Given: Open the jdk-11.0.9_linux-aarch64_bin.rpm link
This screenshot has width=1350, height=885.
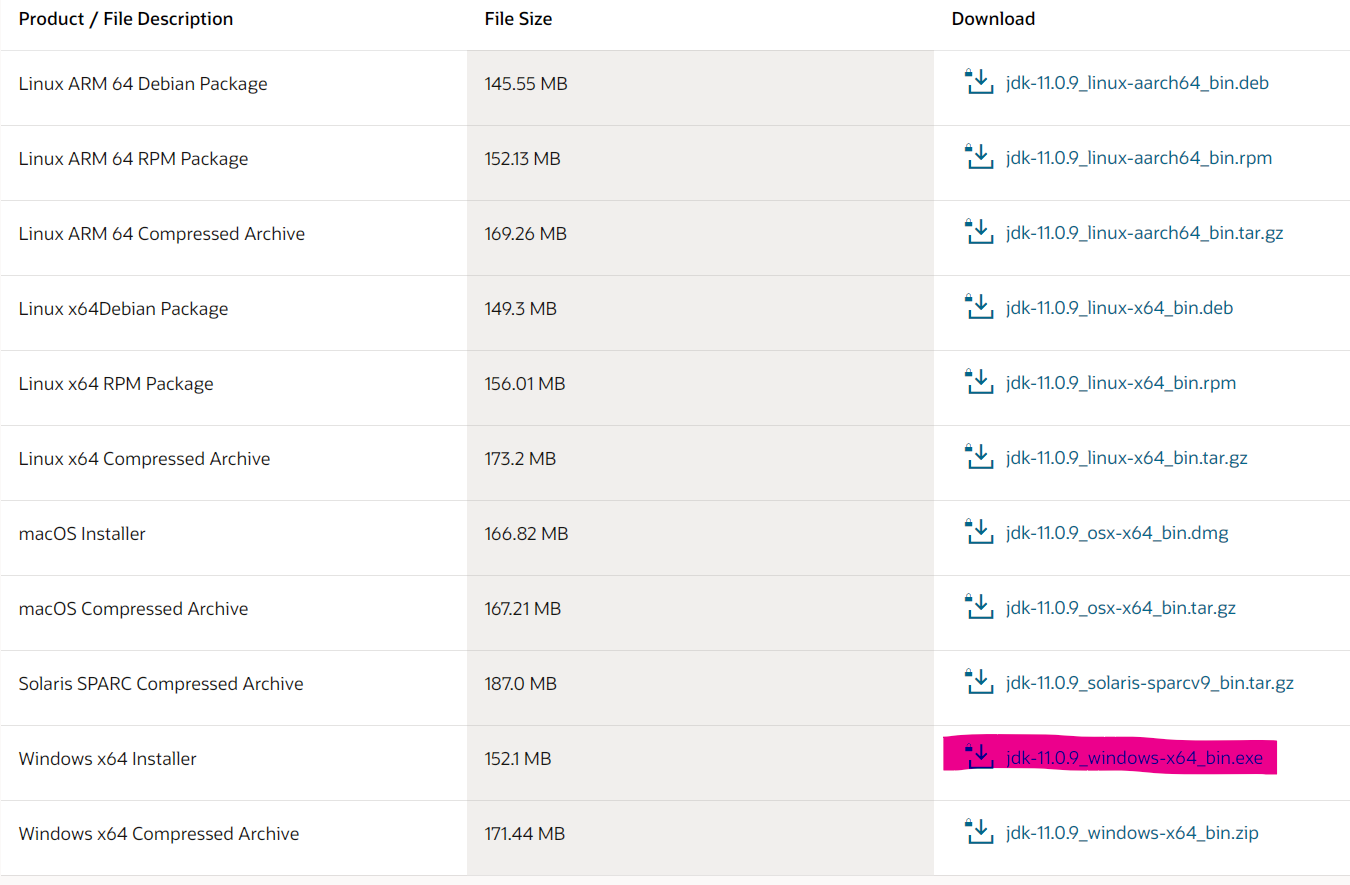Looking at the screenshot, I should [x=1139, y=158].
